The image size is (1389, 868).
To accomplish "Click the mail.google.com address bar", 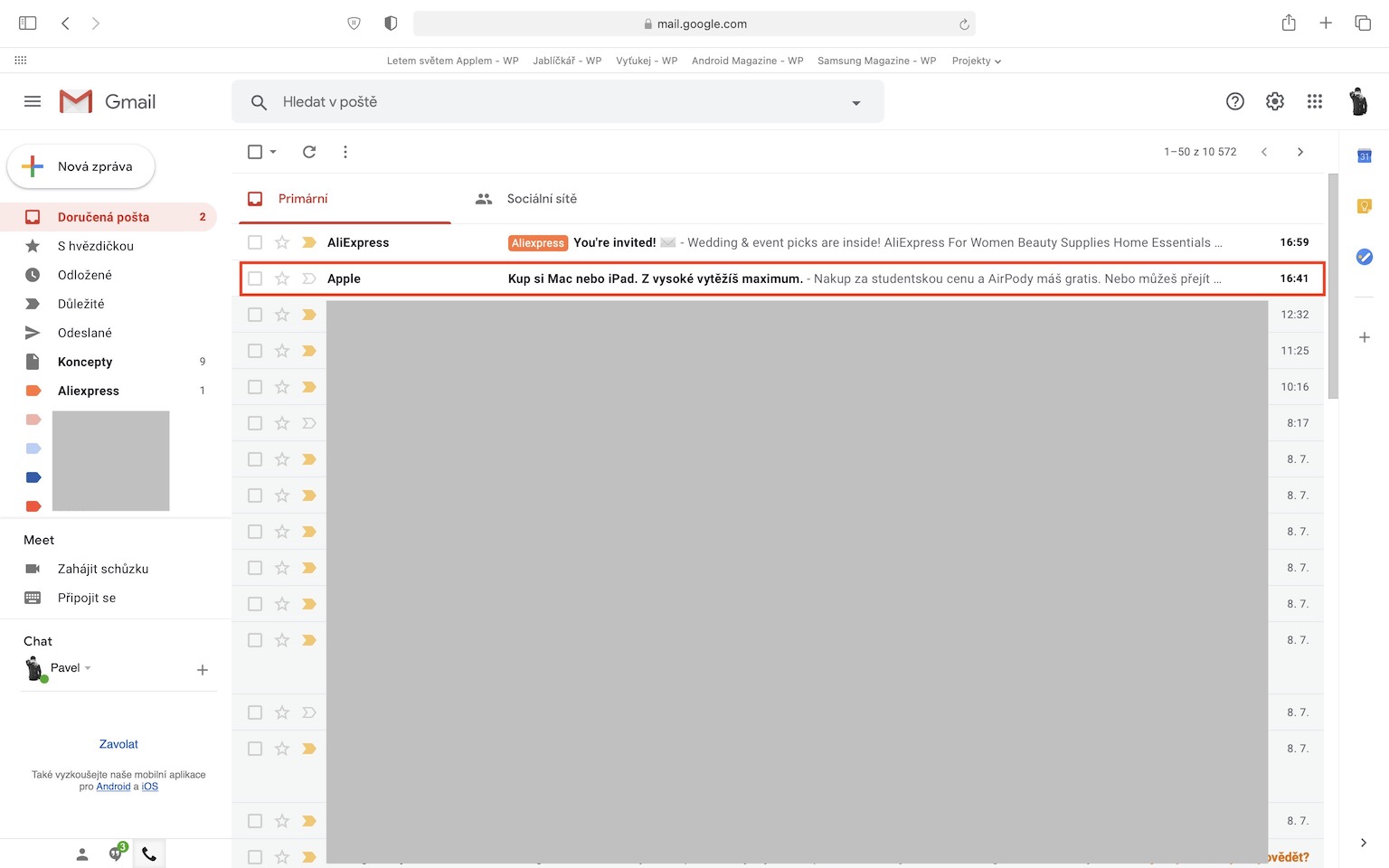I will point(694,24).
